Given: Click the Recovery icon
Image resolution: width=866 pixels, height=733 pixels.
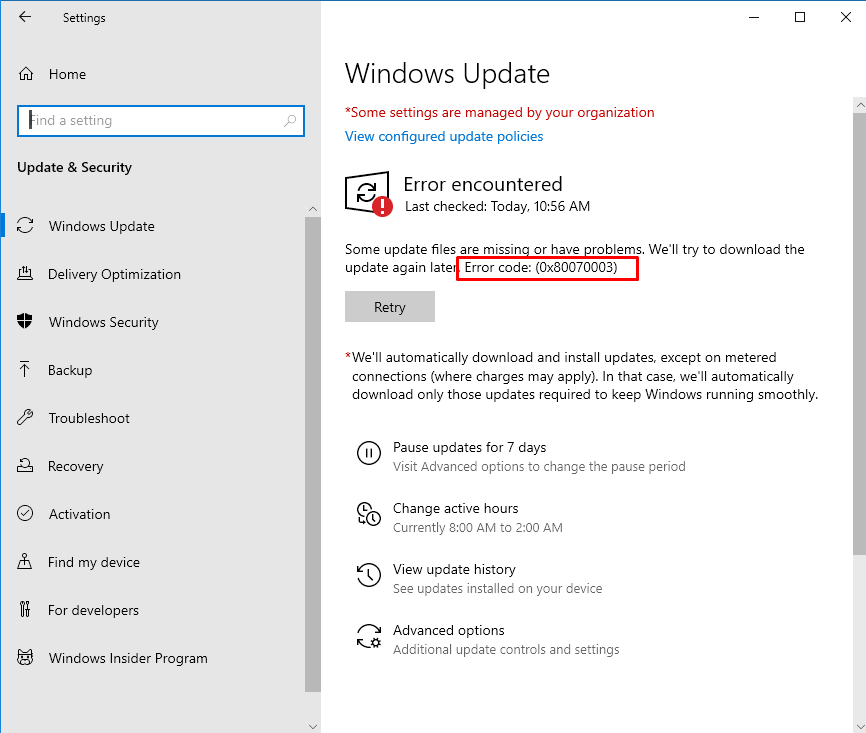Looking at the screenshot, I should tap(25, 465).
